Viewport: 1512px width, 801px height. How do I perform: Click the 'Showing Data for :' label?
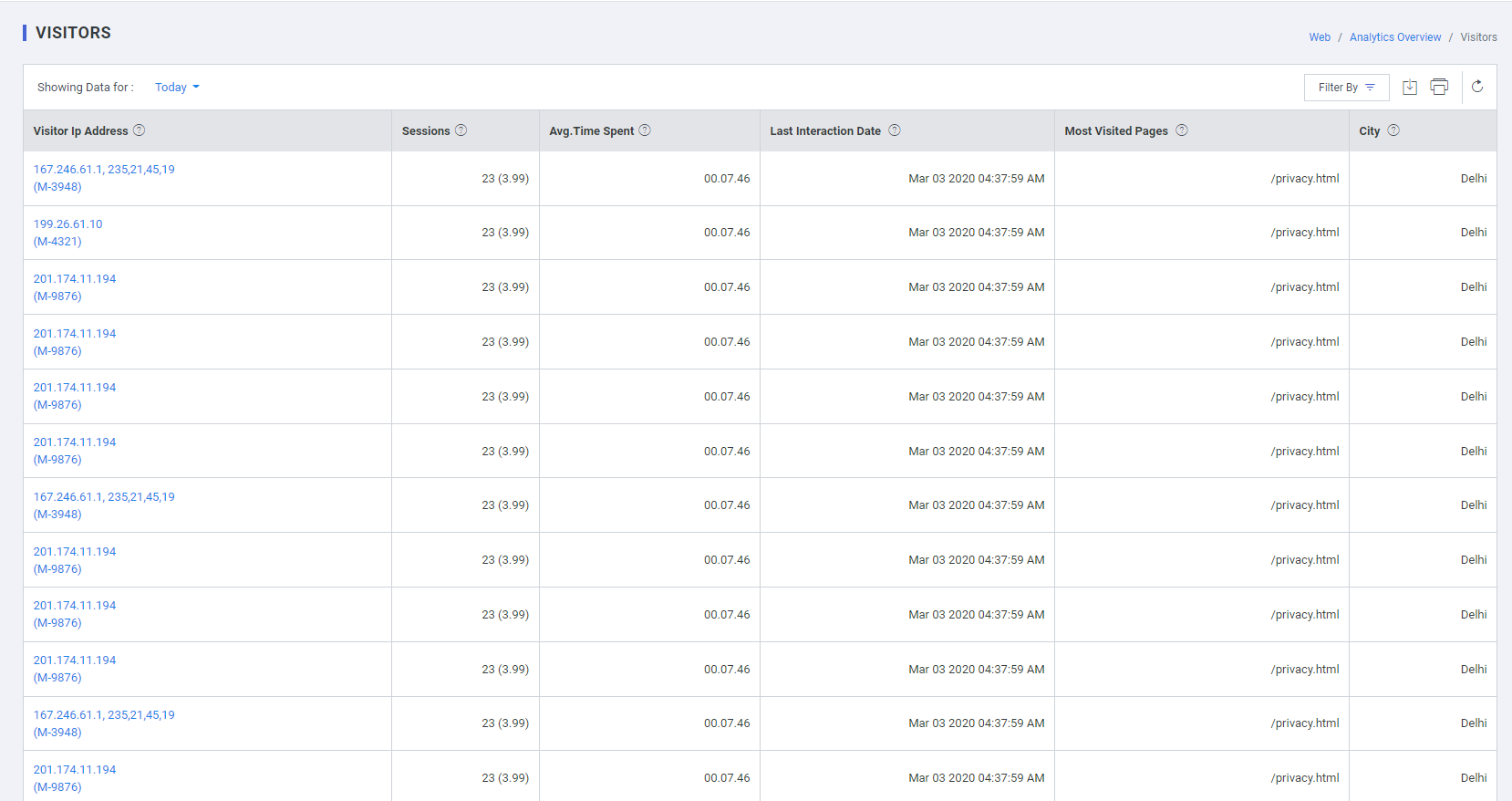click(x=86, y=88)
